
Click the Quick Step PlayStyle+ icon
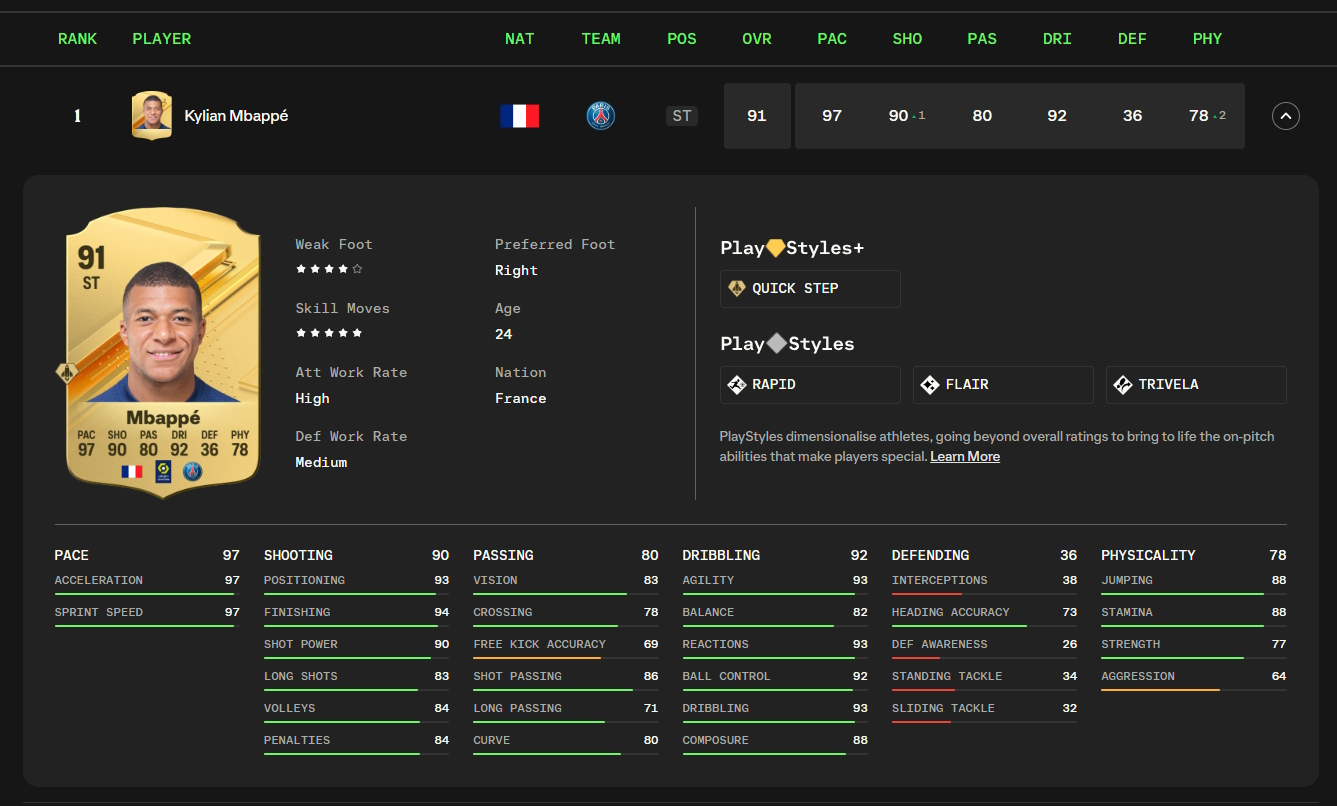click(x=737, y=289)
